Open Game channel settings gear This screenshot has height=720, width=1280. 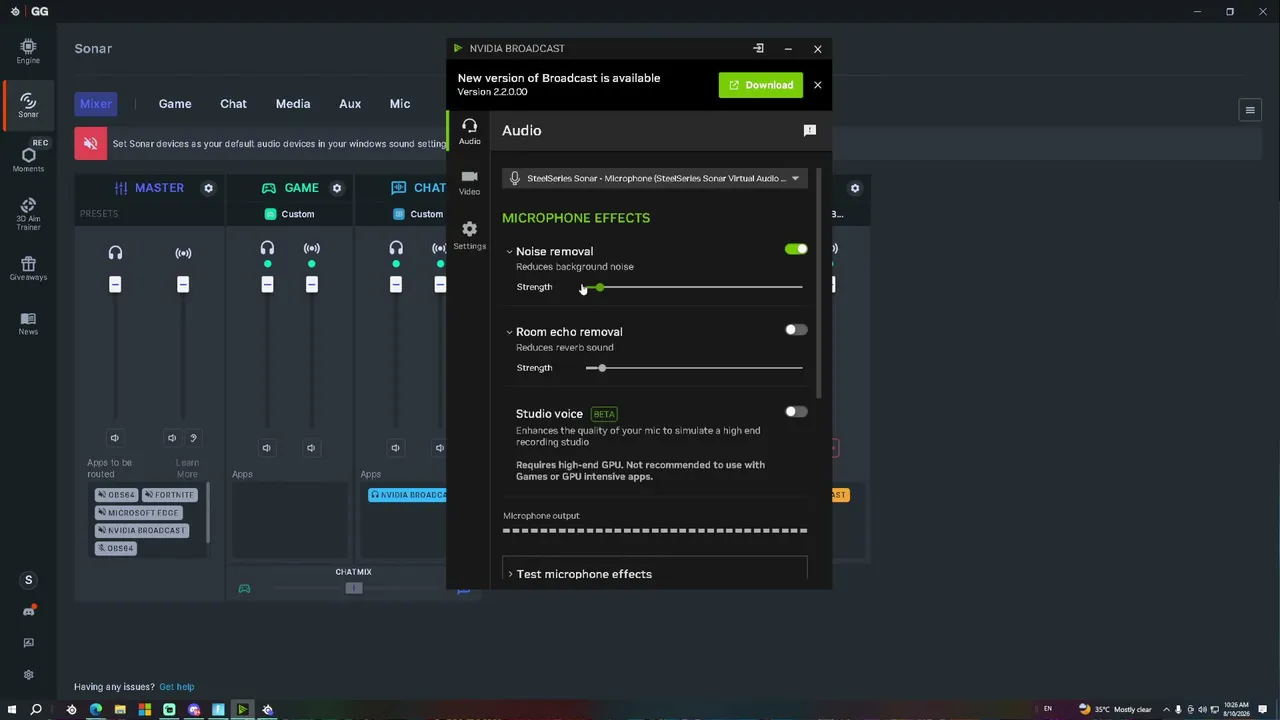click(337, 188)
